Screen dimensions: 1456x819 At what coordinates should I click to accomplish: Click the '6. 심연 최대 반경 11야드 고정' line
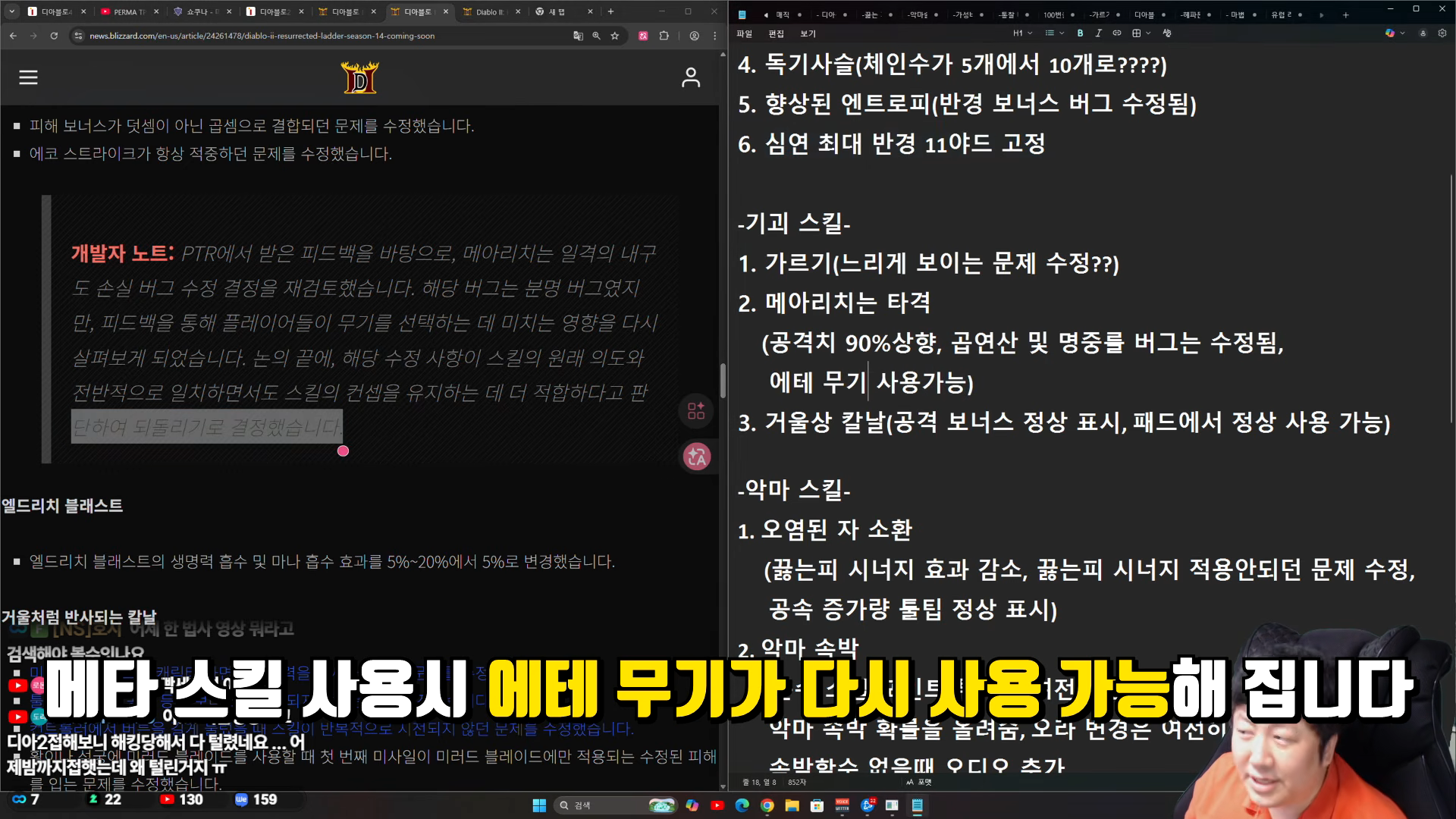tap(892, 144)
